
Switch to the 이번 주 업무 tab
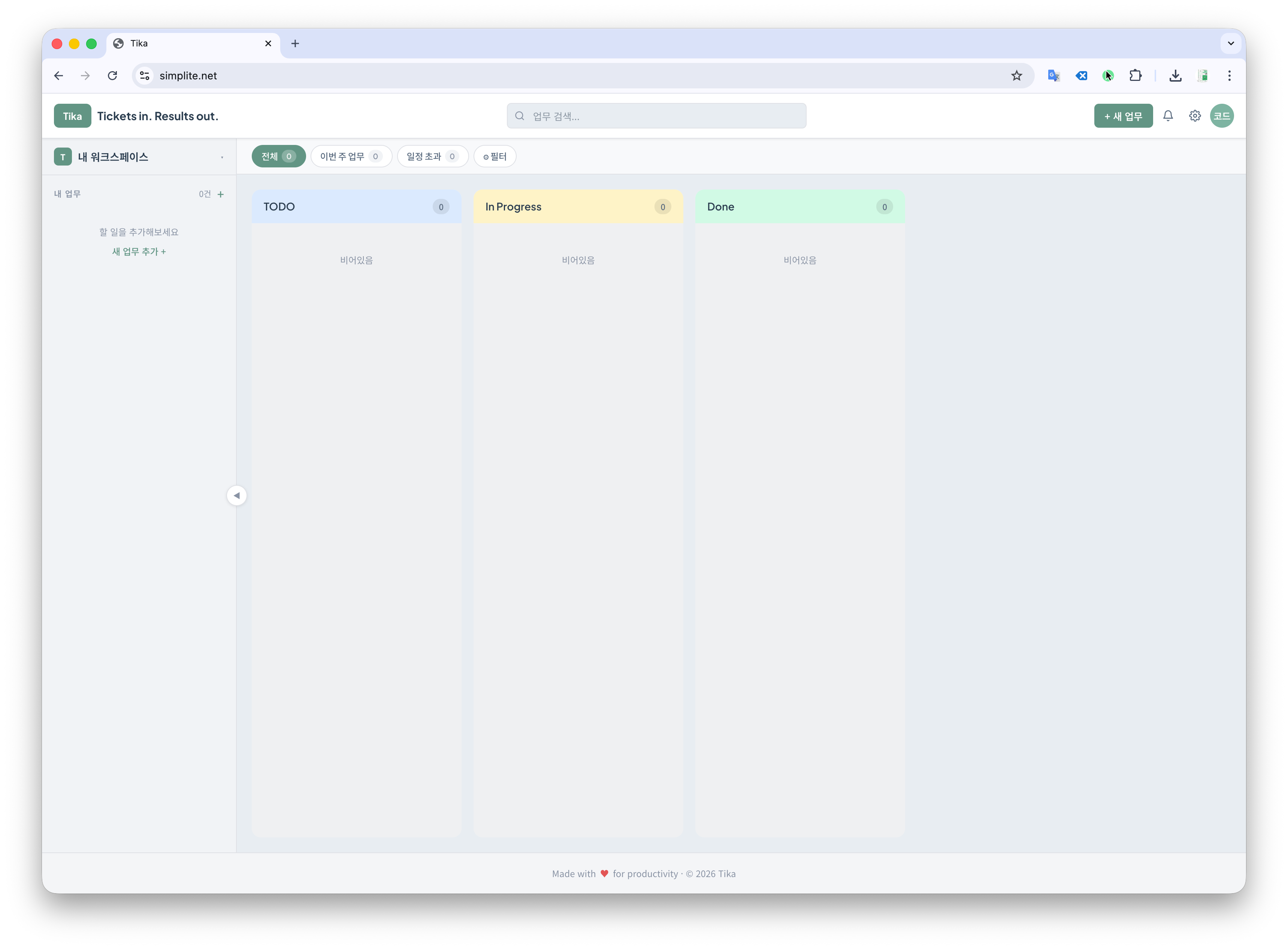pos(351,156)
